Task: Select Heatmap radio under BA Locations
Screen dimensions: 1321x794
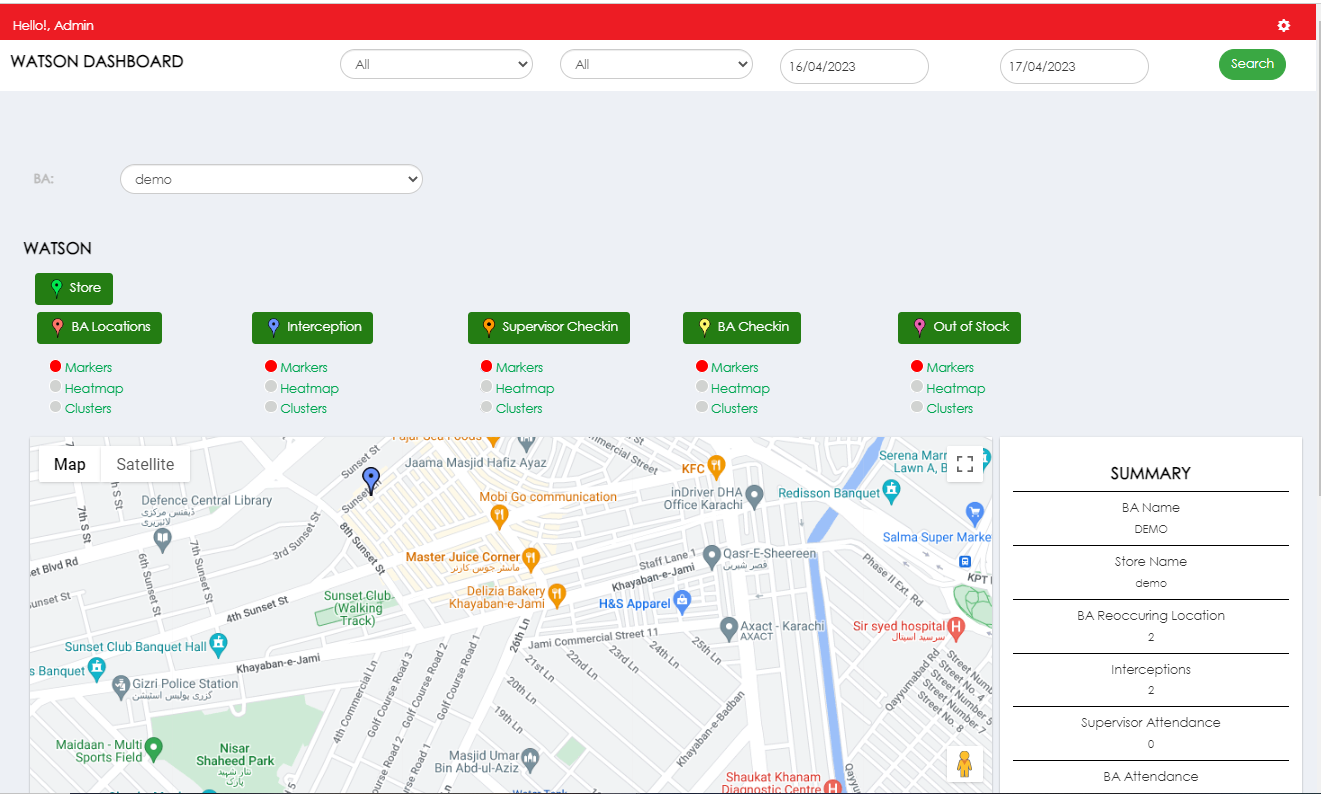Action: coord(56,387)
